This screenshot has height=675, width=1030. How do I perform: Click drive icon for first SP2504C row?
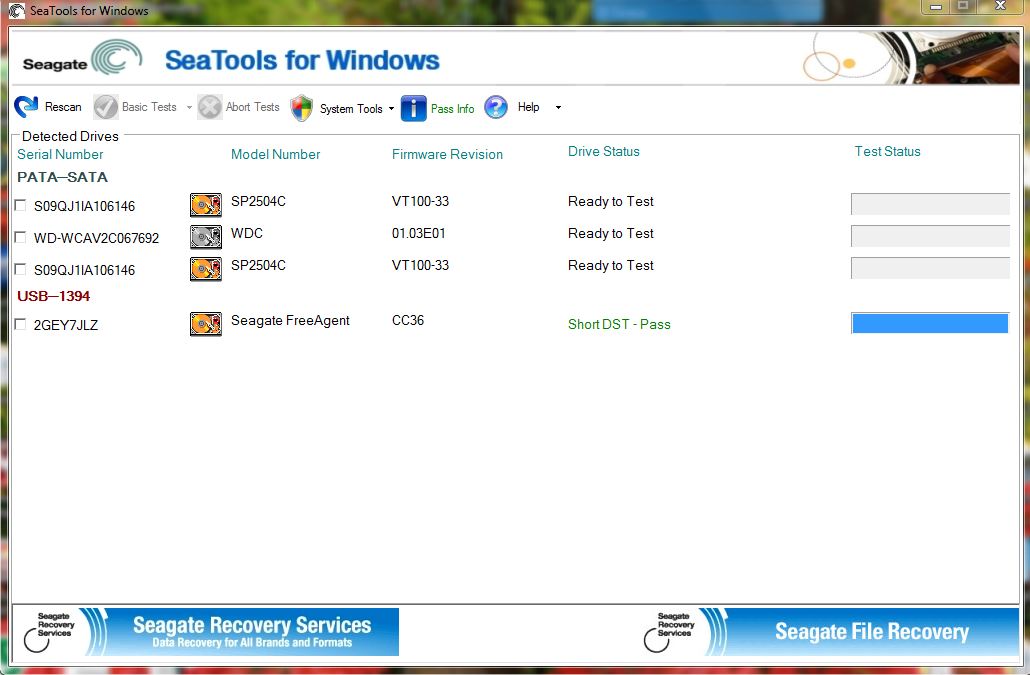(x=206, y=205)
